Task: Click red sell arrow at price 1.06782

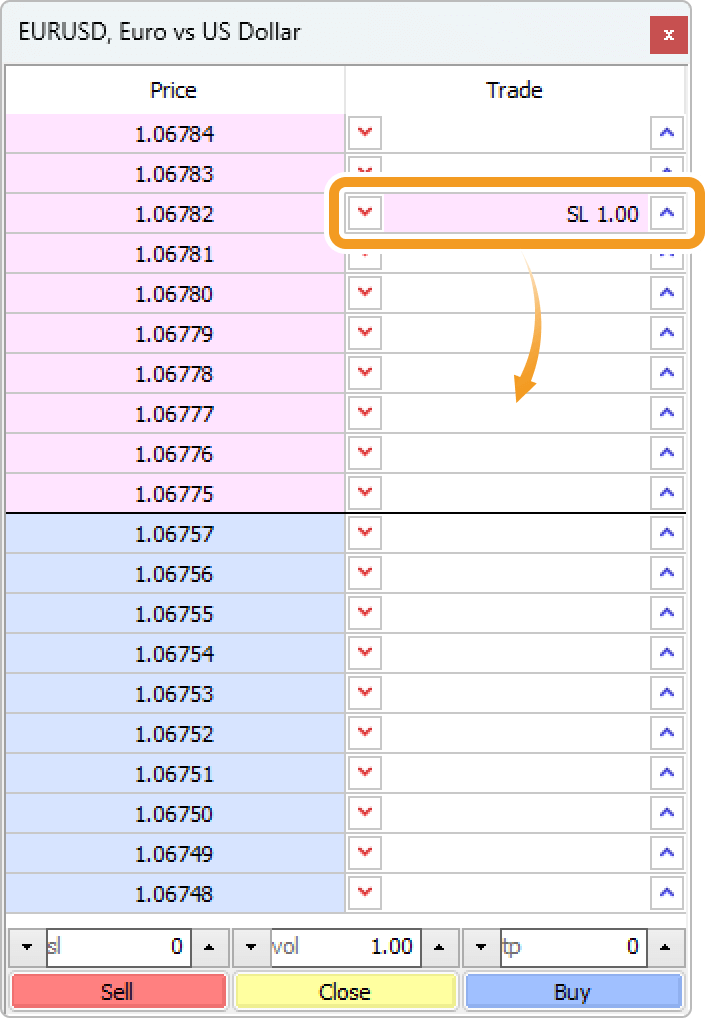Action: pyautogui.click(x=365, y=213)
